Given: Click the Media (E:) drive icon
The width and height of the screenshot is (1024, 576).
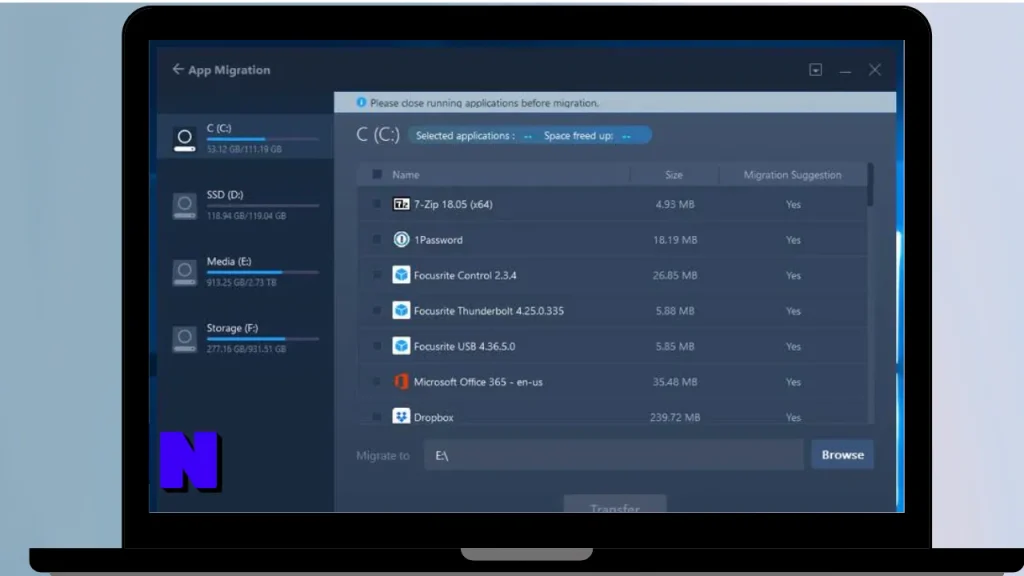Looking at the screenshot, I should [184, 272].
